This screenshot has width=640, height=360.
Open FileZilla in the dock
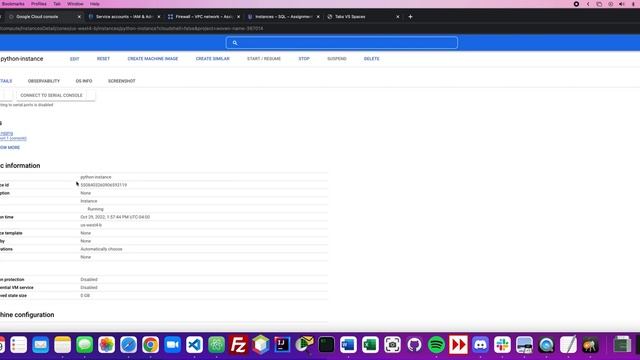pyautogui.click(x=238, y=345)
